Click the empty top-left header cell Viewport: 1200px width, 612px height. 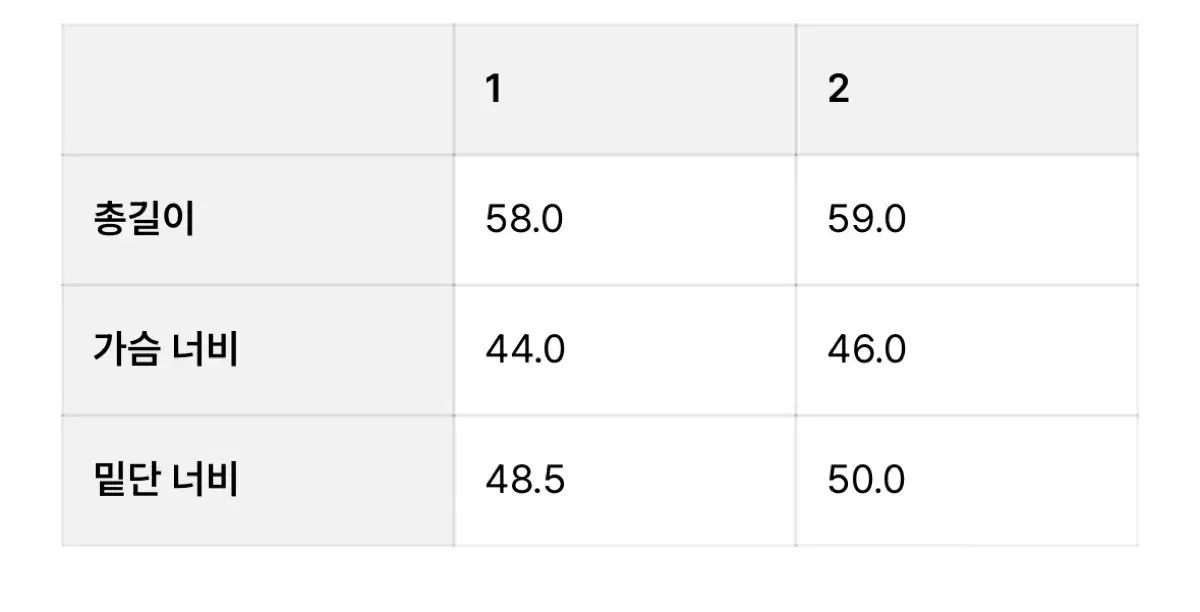[258, 90]
